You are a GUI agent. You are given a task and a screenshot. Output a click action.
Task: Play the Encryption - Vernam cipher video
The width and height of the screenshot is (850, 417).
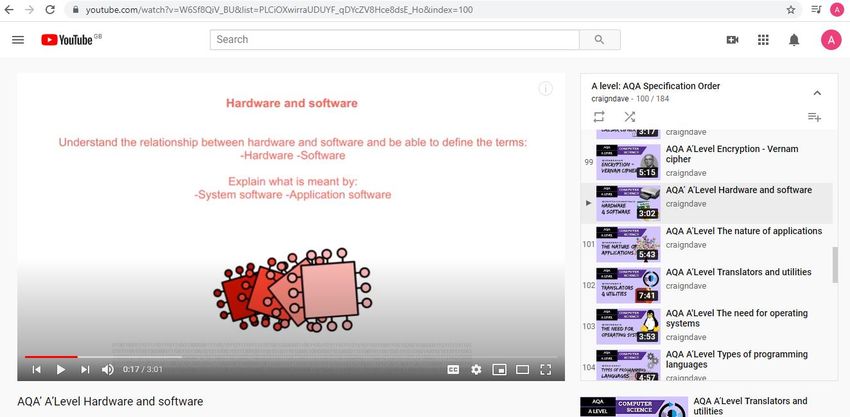click(732, 154)
